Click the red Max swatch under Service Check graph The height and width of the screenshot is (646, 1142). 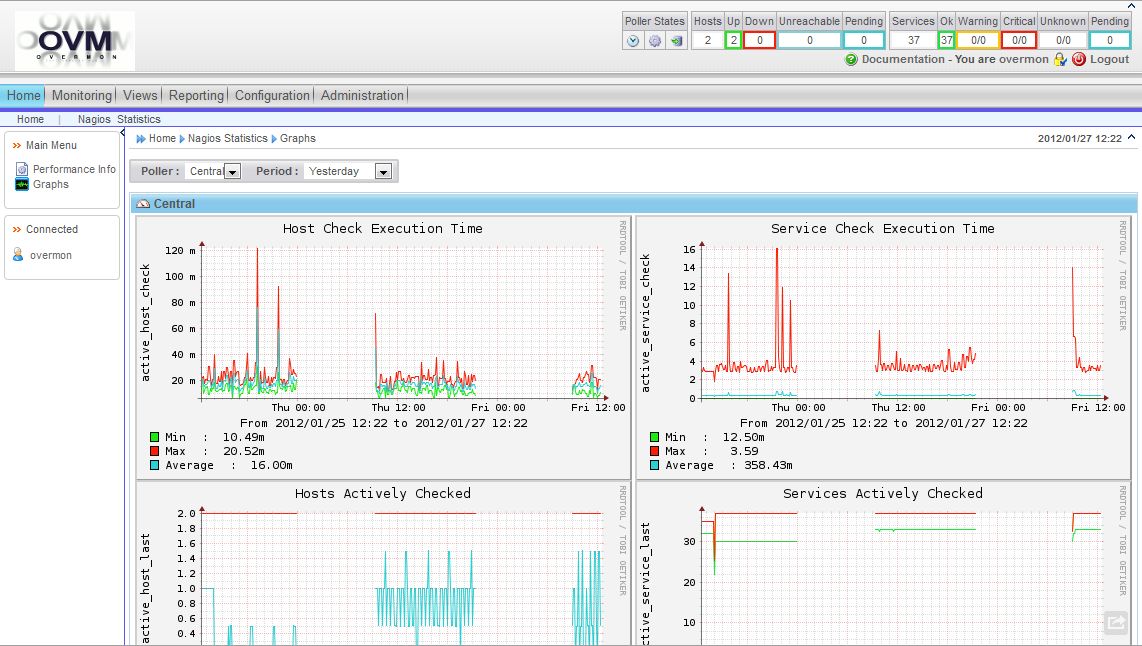point(654,452)
